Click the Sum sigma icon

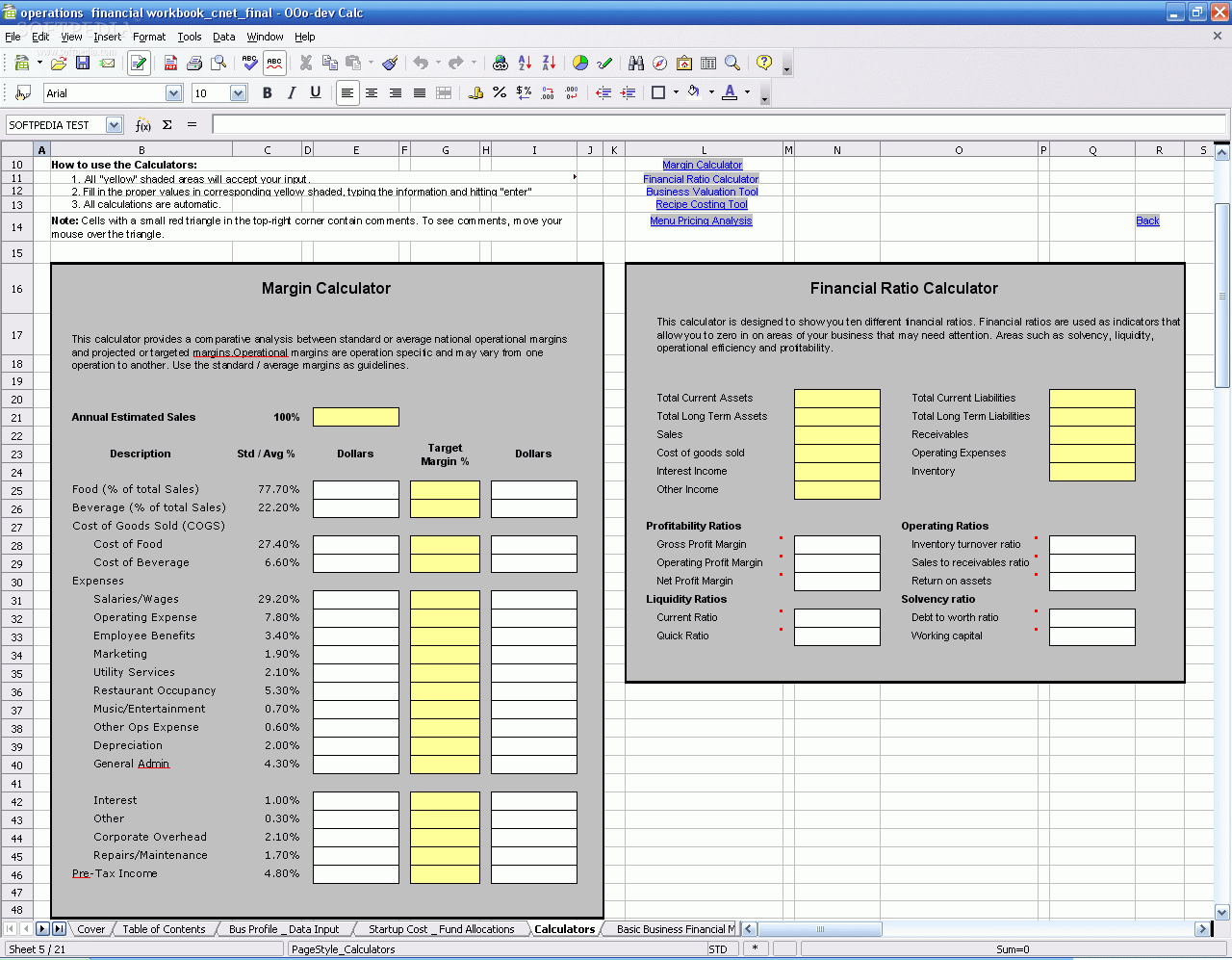[167, 124]
